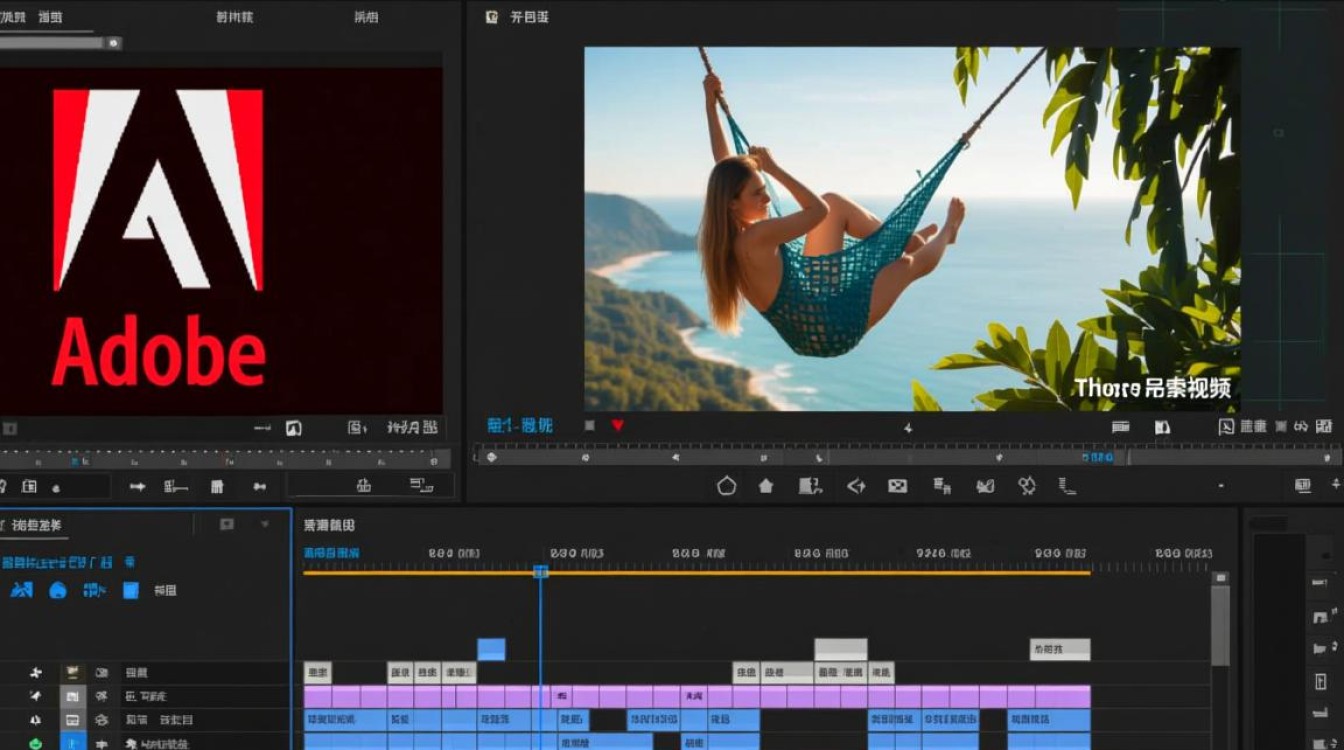Click the crossed-rectangle icon in program monitor controls
This screenshot has width=1344, height=750.
897,486
